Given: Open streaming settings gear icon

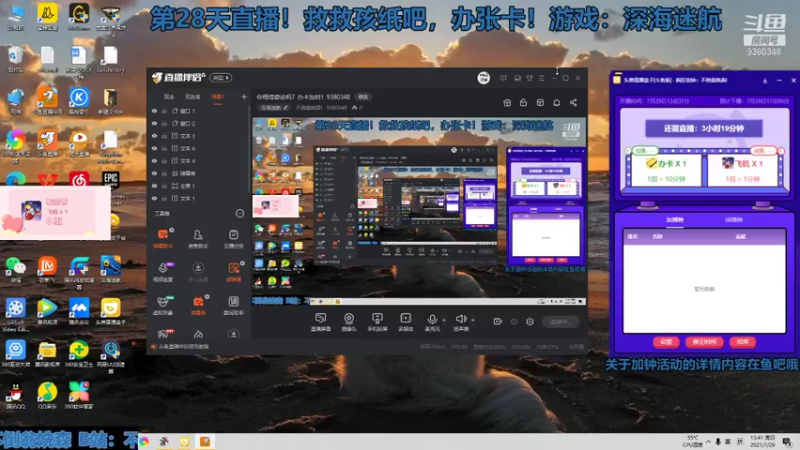Looking at the screenshot, I should [x=530, y=321].
